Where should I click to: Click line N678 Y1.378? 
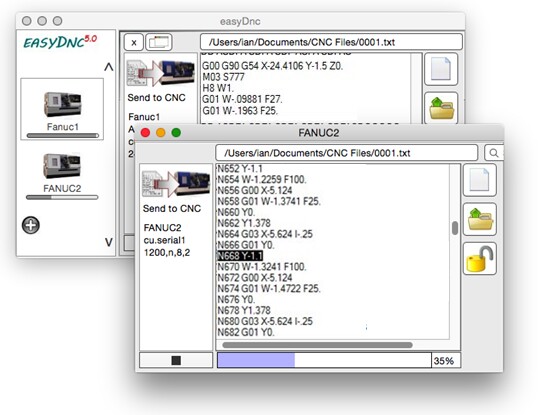point(244,311)
